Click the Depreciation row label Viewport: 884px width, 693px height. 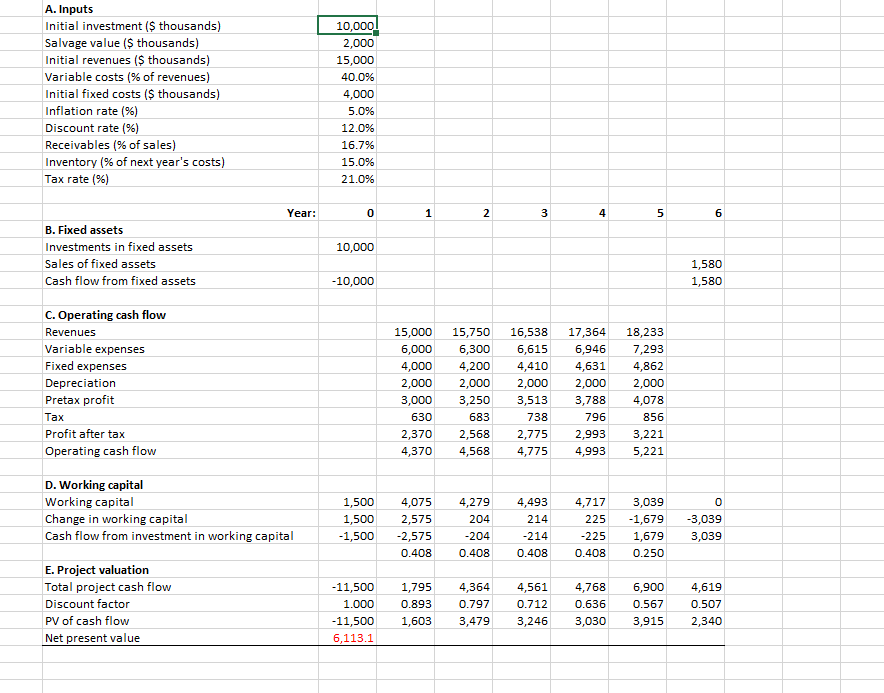80,382
